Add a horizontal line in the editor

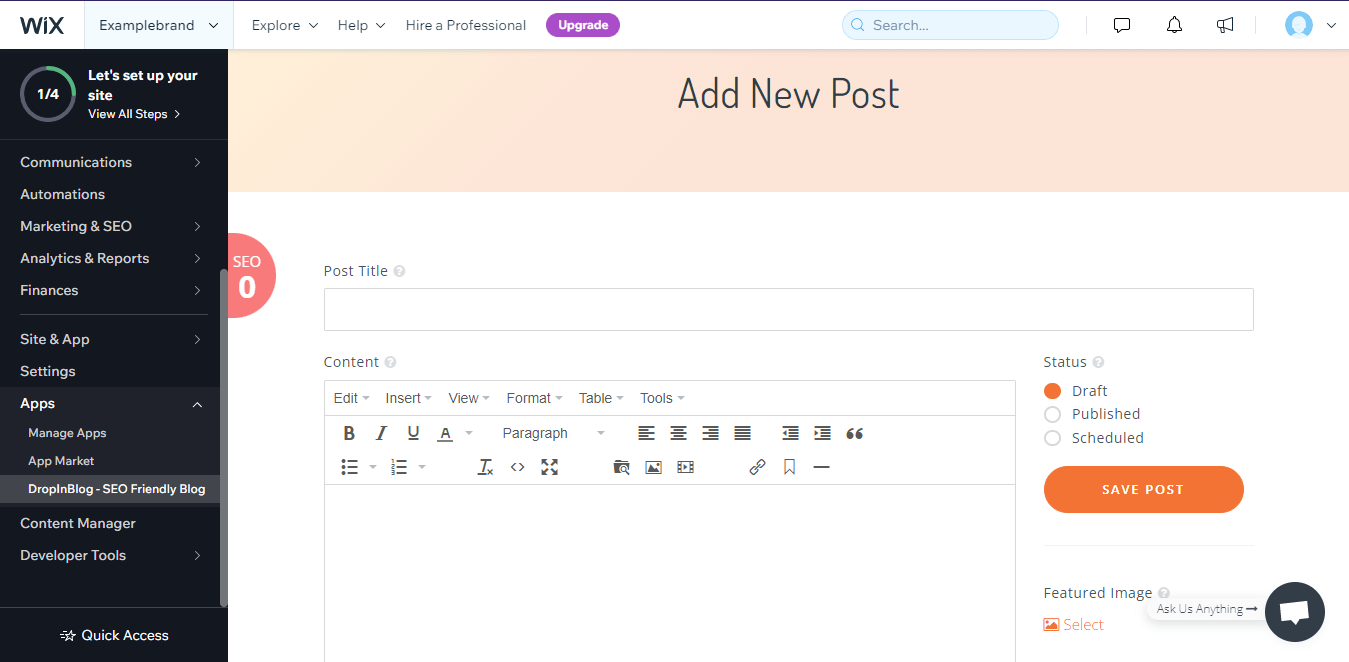[x=821, y=466]
